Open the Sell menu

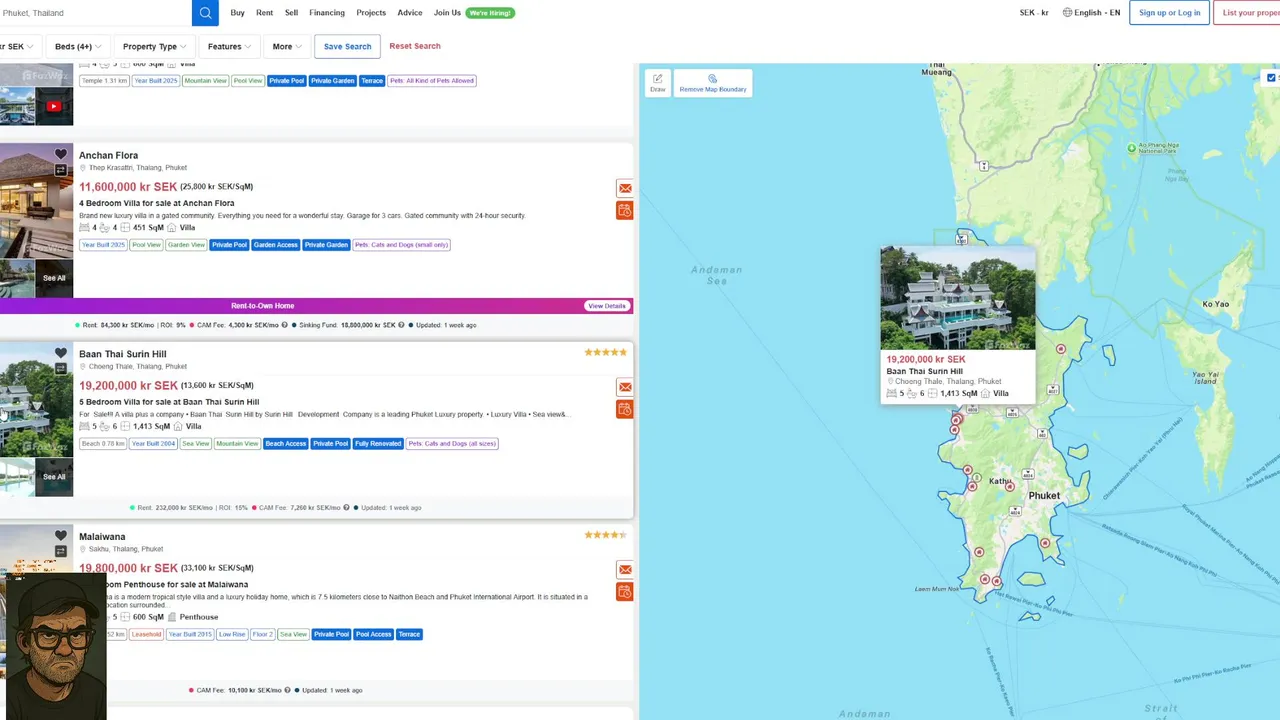(x=291, y=13)
